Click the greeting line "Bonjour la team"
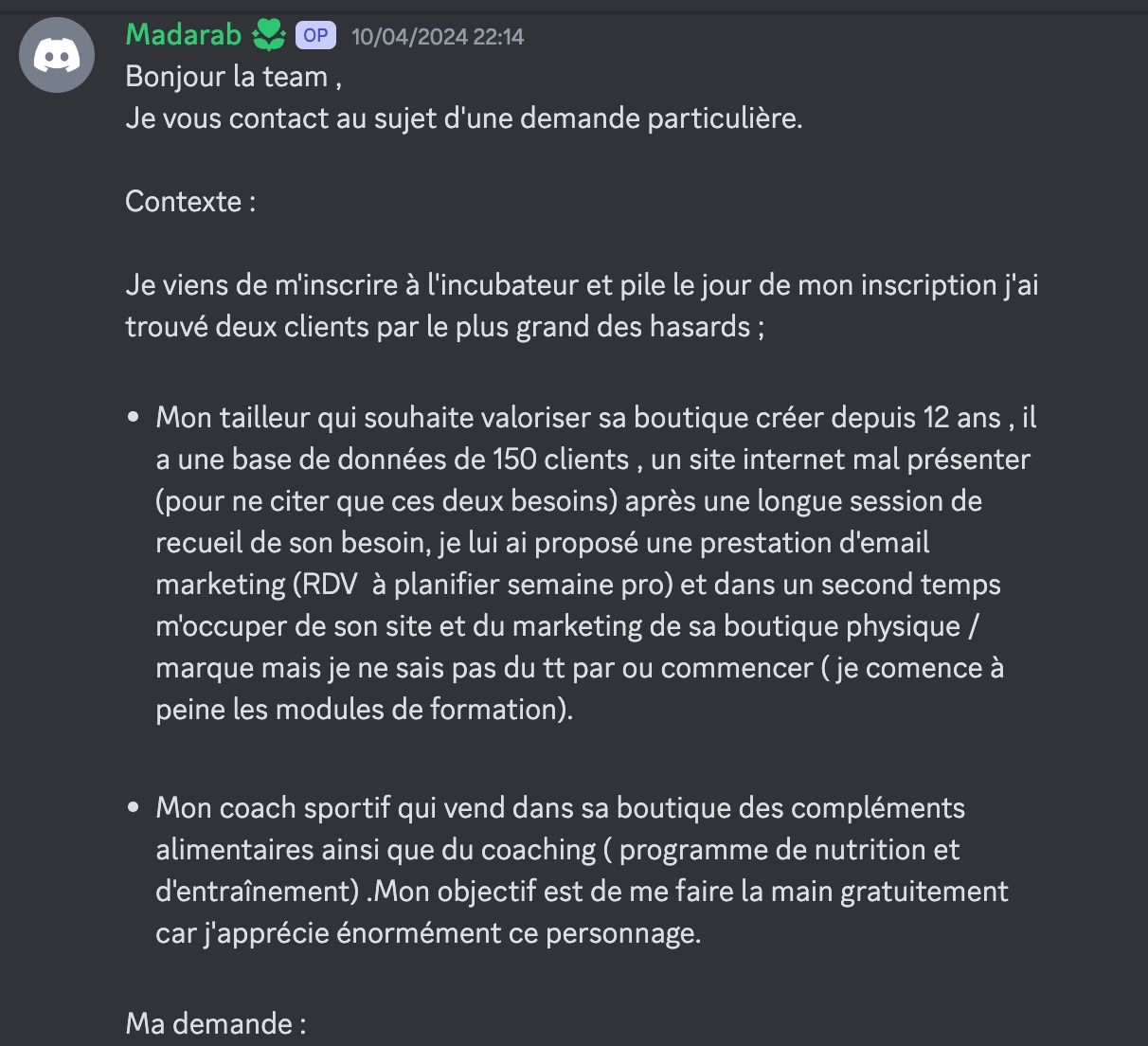Screen dimensions: 1148x1046 coord(226,77)
